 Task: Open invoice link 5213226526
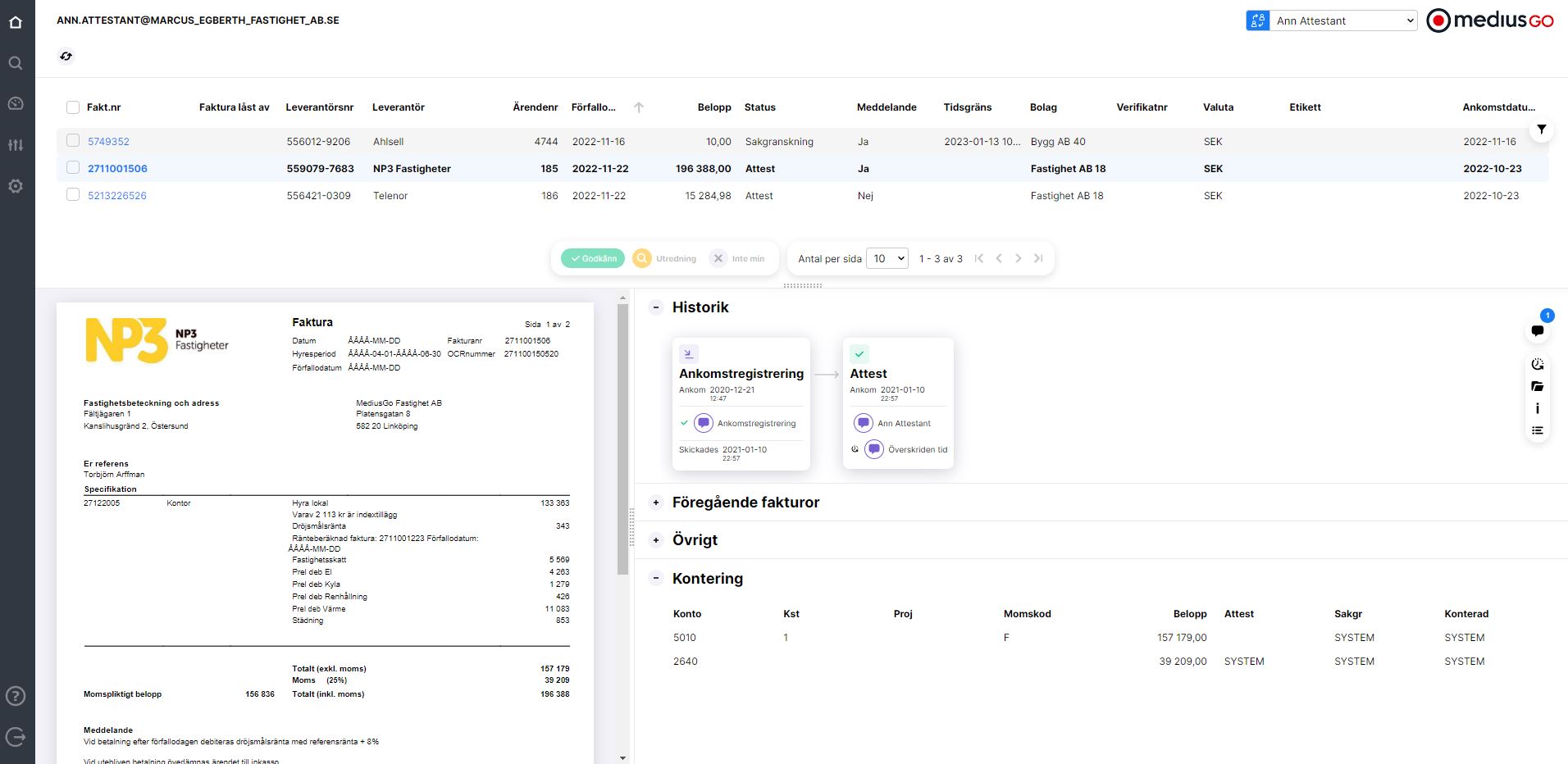click(x=117, y=196)
